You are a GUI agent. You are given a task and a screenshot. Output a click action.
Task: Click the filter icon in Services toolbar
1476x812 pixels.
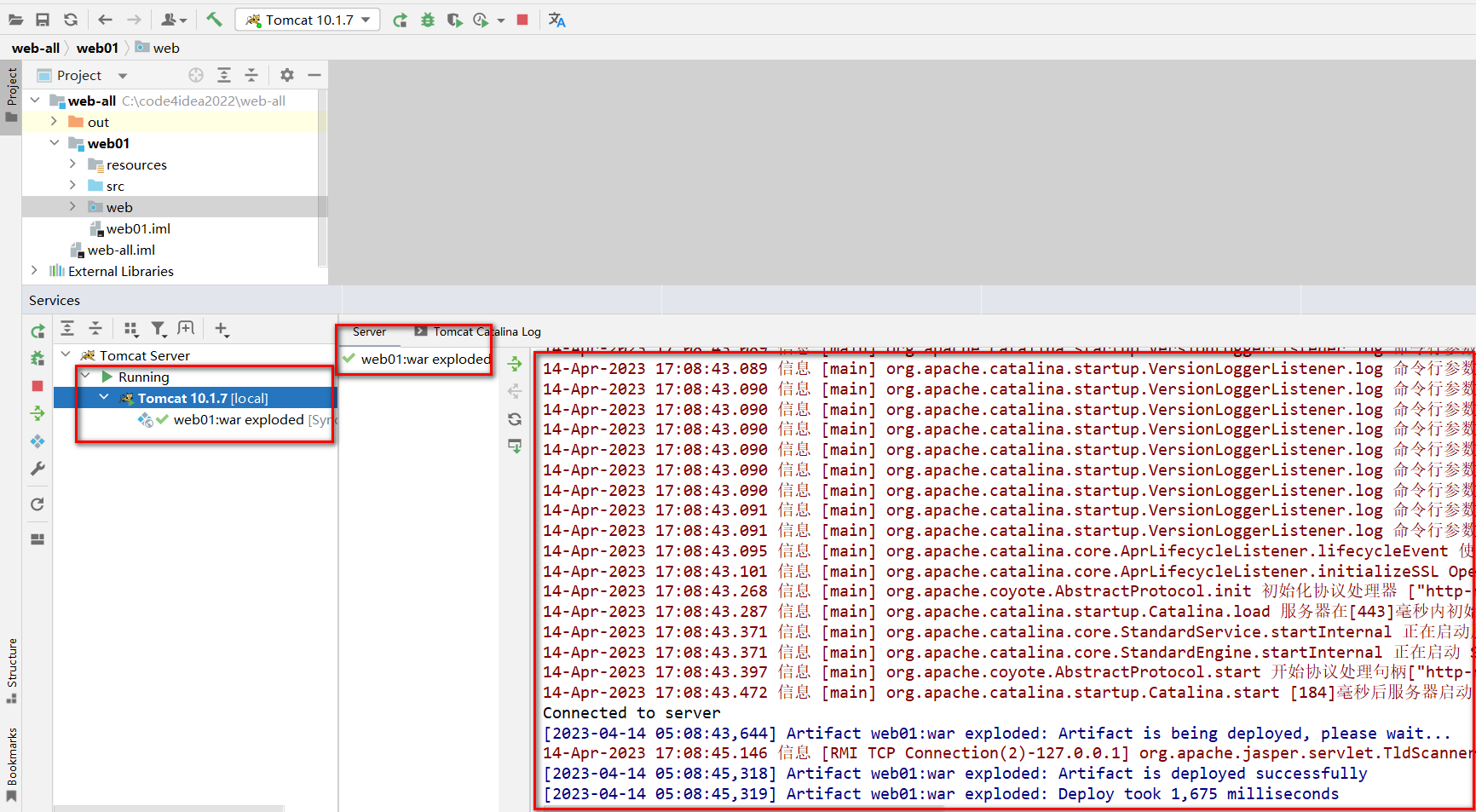(159, 329)
